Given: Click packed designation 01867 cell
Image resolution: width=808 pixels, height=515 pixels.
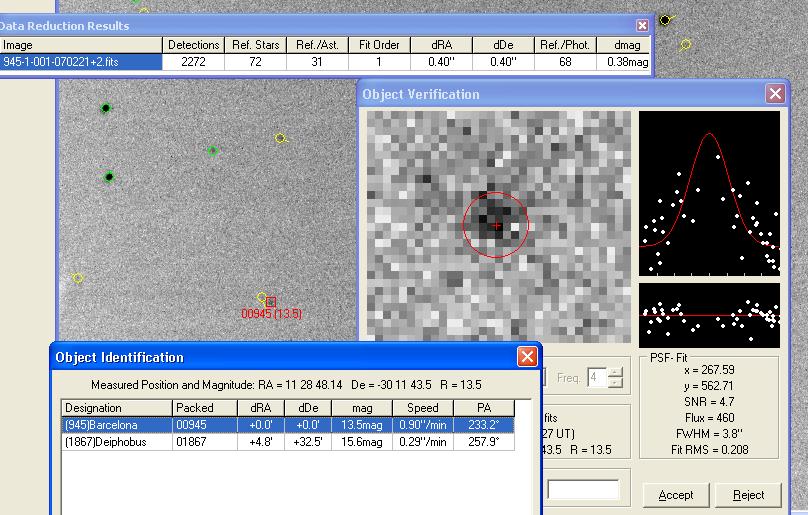Looking at the screenshot, I should click(205, 442).
